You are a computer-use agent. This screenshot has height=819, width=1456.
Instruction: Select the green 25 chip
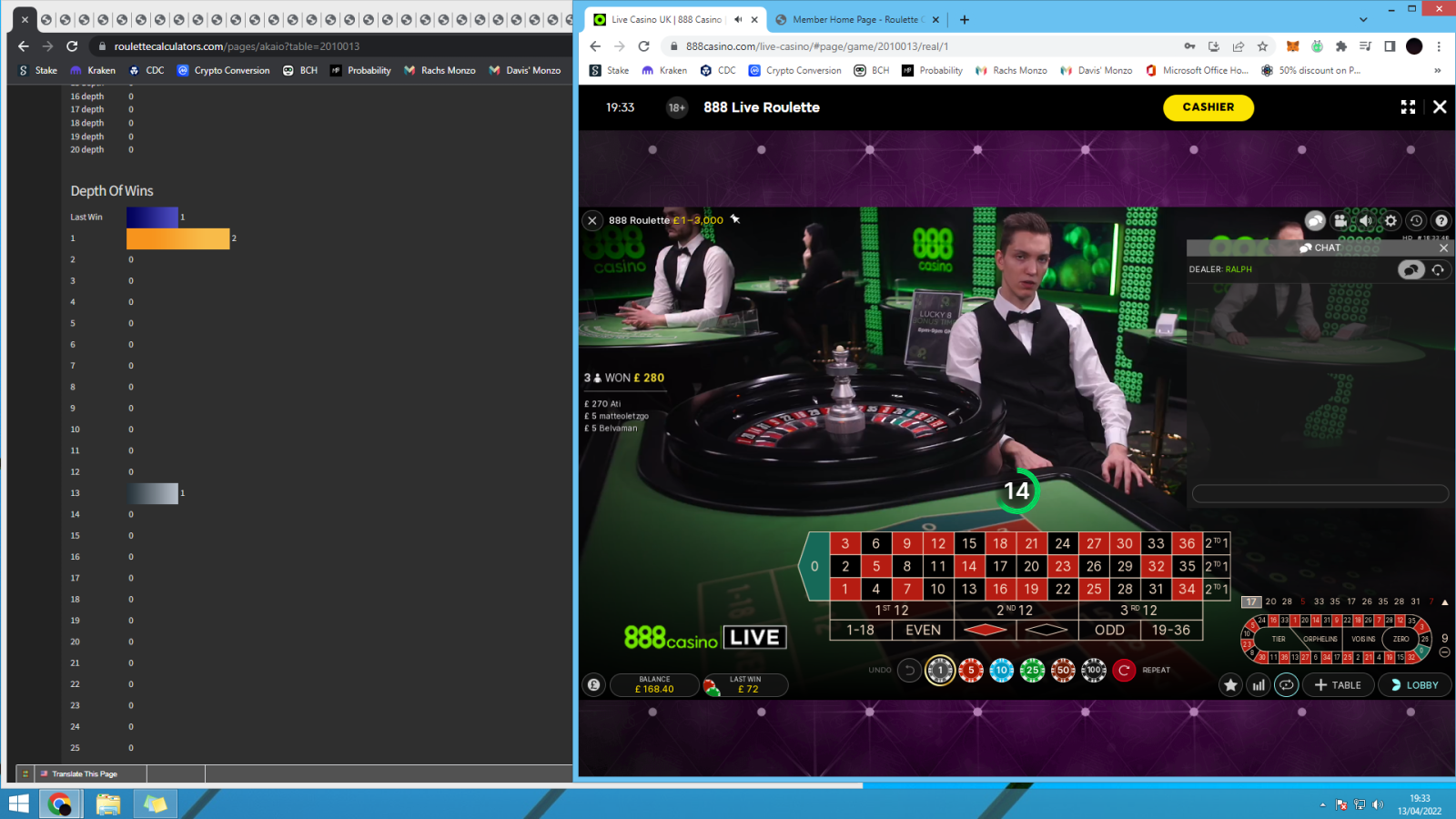tap(1033, 670)
